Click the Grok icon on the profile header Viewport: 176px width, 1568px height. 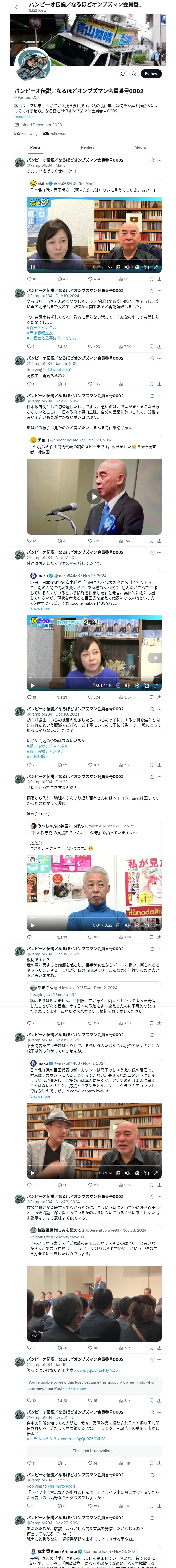tap(123, 74)
